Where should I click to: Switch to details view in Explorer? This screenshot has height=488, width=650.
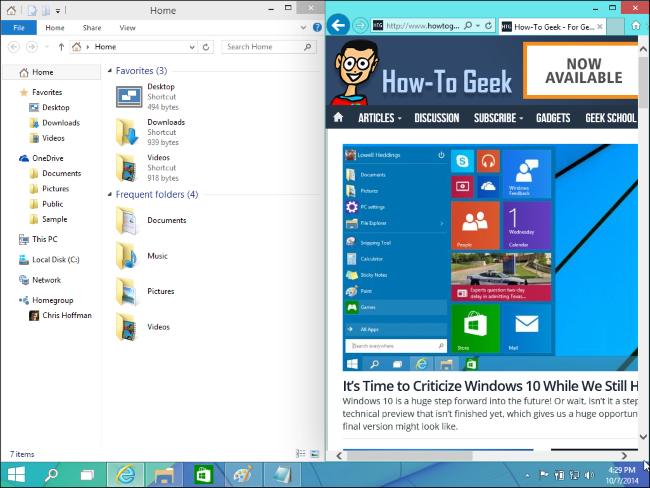pyautogui.click(x=301, y=453)
